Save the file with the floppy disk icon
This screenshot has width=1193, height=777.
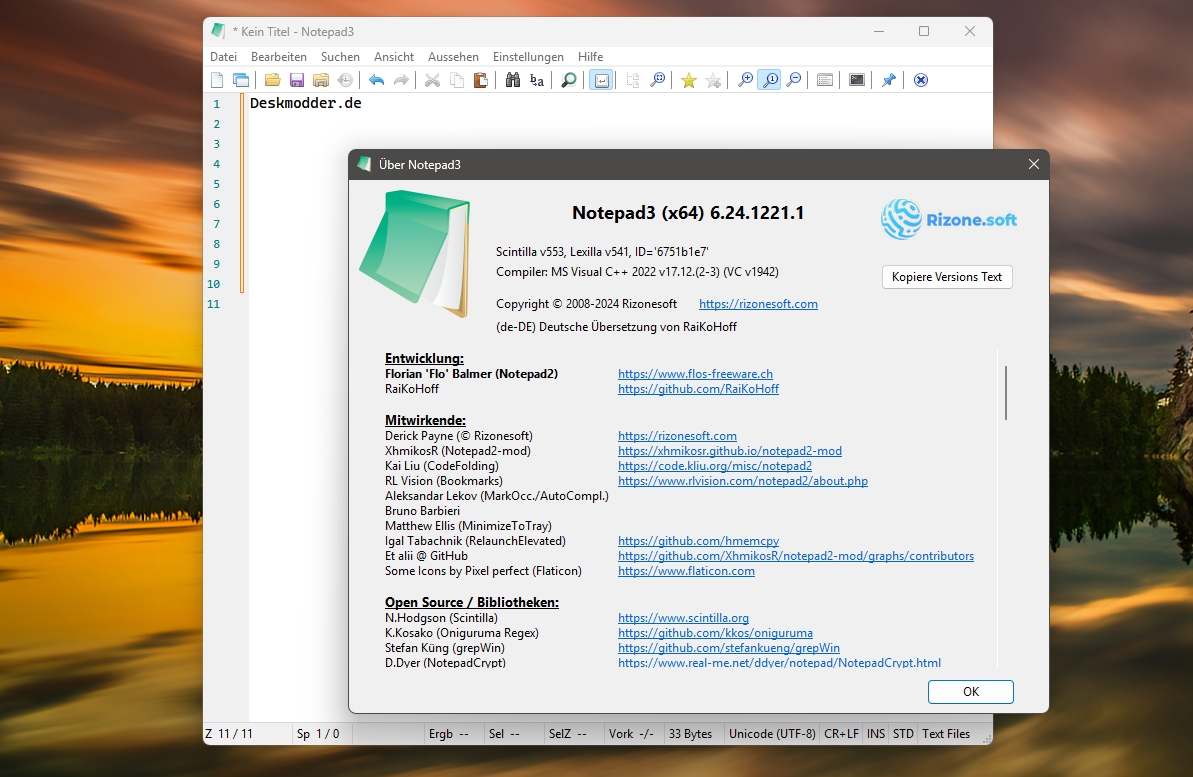[297, 80]
